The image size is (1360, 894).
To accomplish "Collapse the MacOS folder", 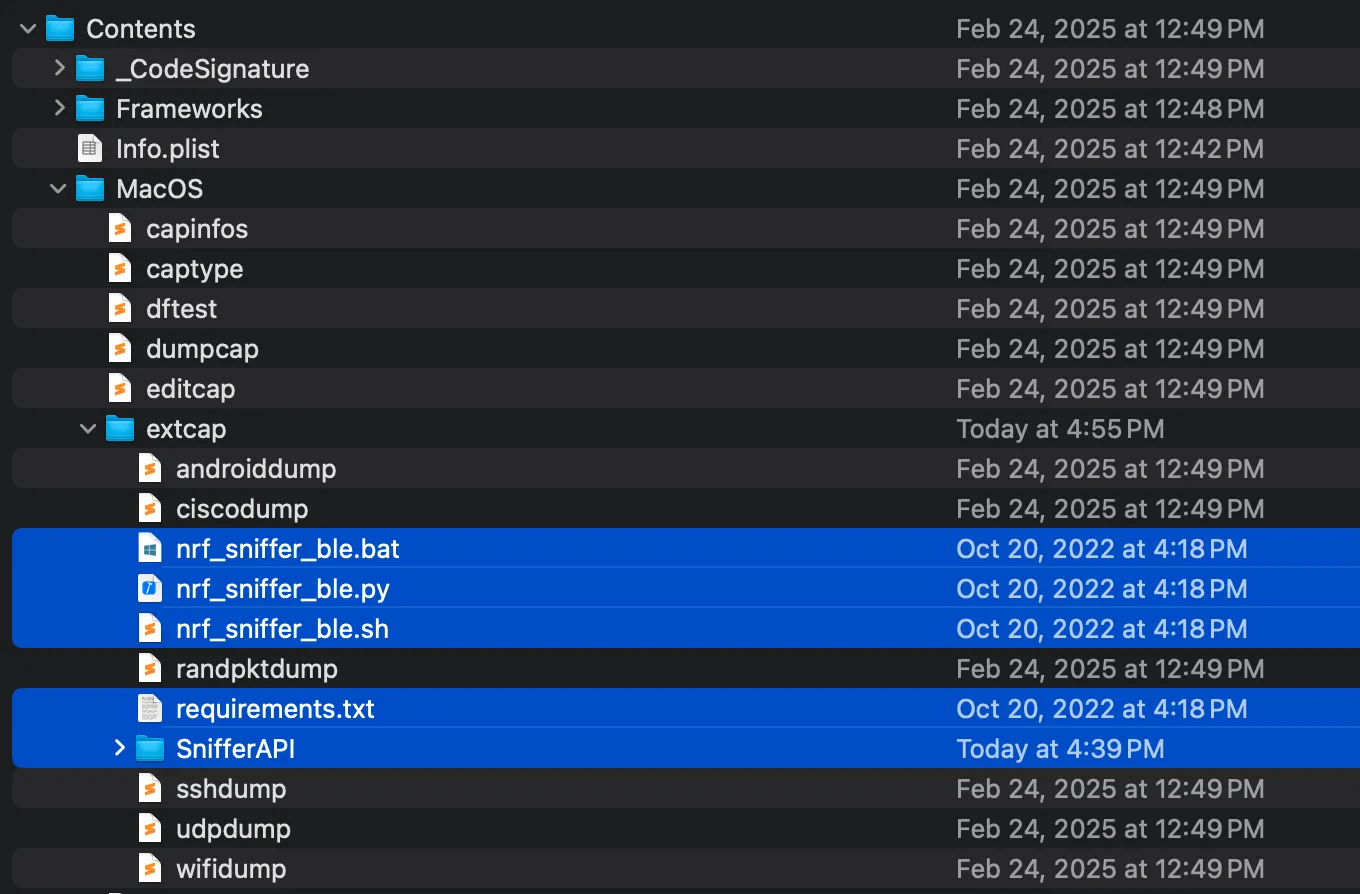I will click(57, 188).
